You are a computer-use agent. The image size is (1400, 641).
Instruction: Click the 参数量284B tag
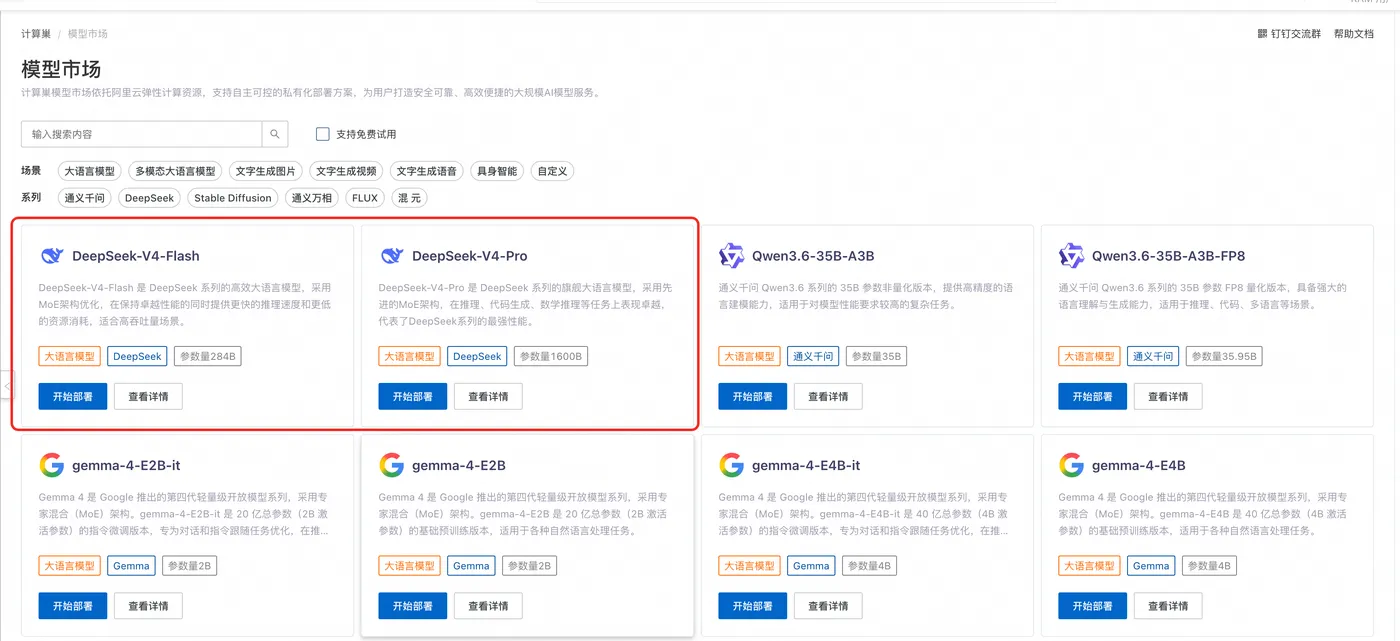coord(208,356)
